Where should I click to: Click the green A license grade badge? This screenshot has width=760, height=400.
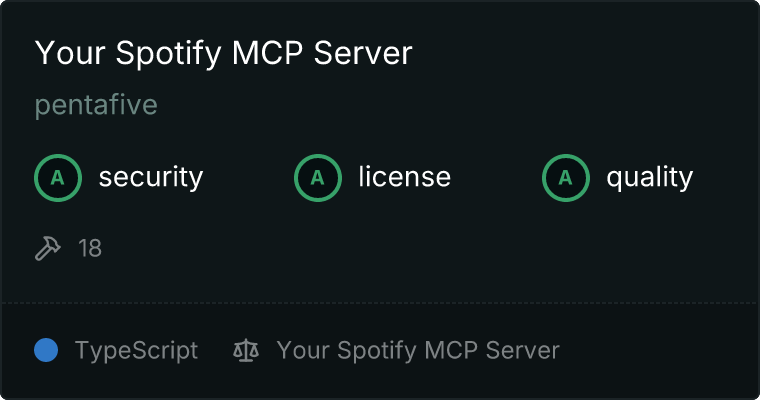tap(317, 178)
